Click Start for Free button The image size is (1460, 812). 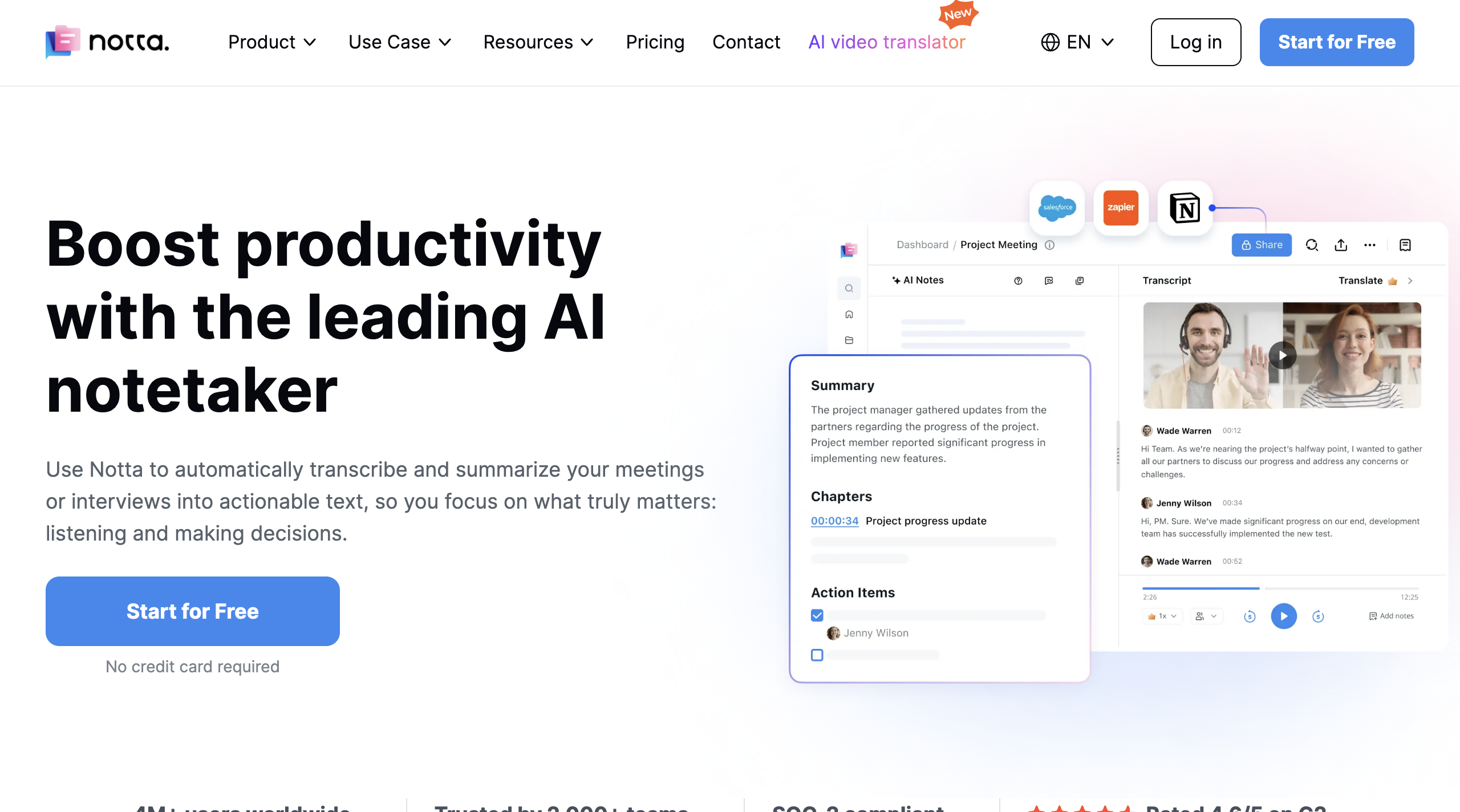click(192, 610)
